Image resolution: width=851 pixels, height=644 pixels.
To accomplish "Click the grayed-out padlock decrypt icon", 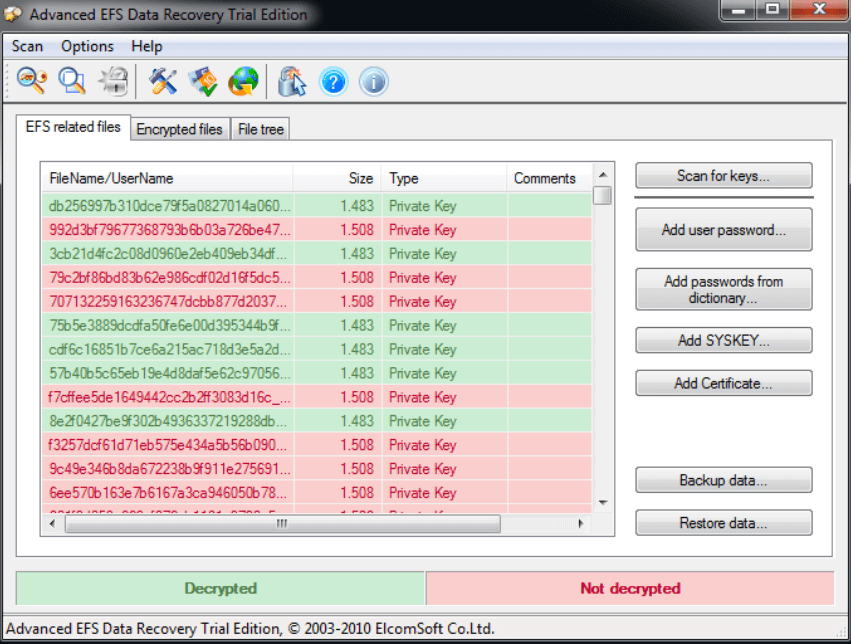I will (x=115, y=81).
